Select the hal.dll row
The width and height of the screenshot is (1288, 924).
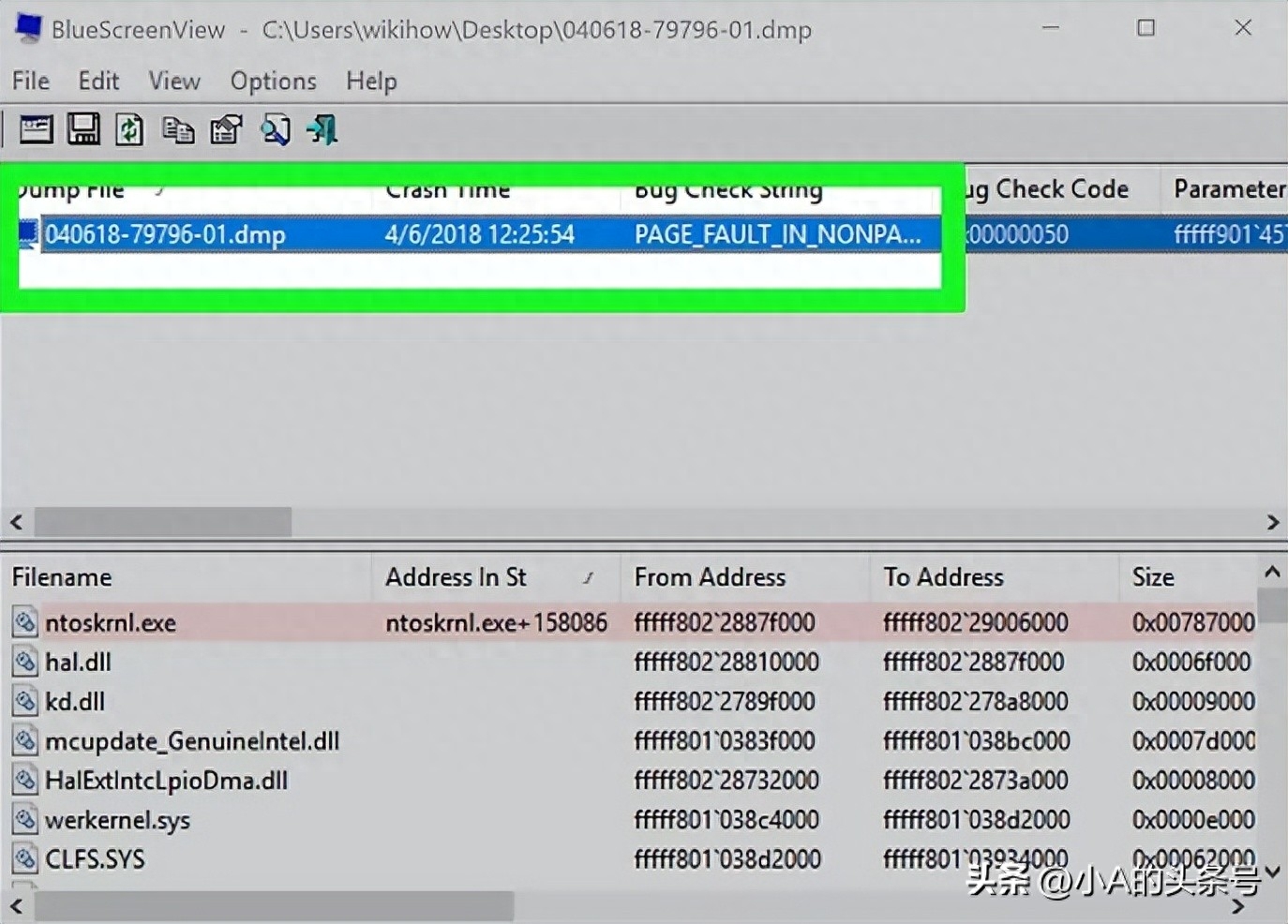(x=630, y=662)
